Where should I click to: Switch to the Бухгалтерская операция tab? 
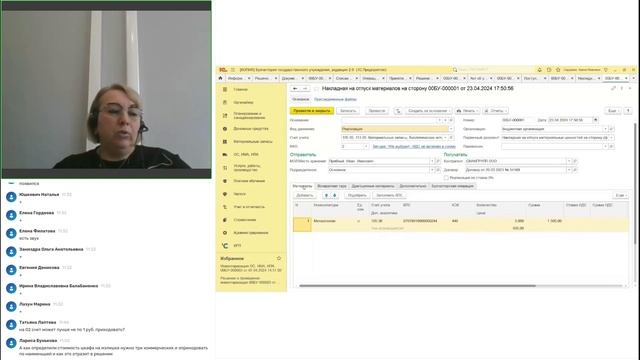(452, 186)
